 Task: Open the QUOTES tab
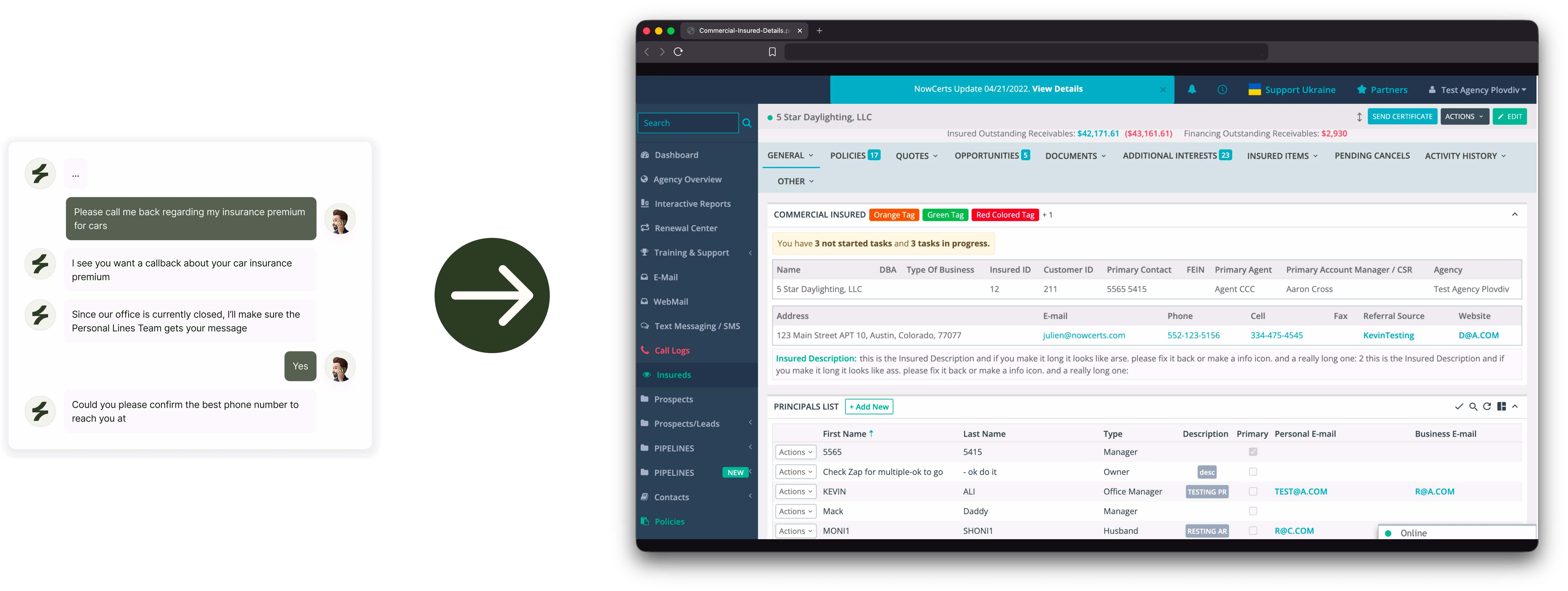pyautogui.click(x=917, y=156)
